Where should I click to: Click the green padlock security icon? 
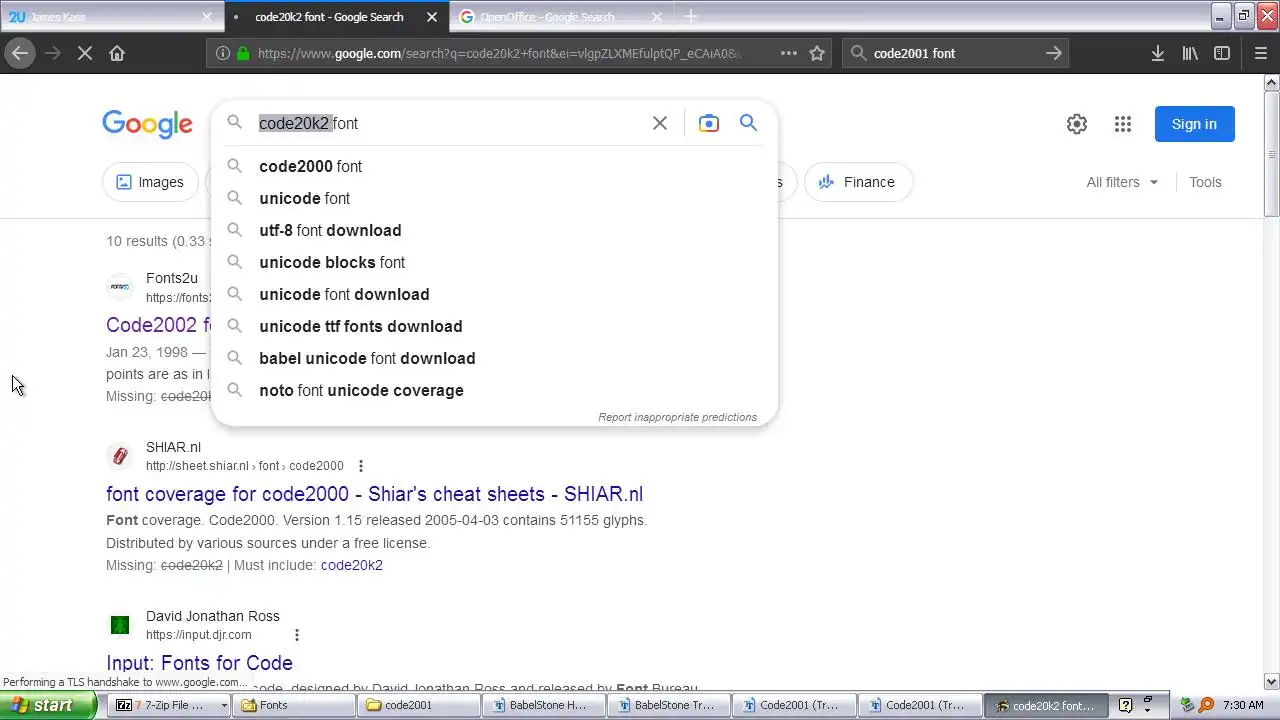(243, 53)
